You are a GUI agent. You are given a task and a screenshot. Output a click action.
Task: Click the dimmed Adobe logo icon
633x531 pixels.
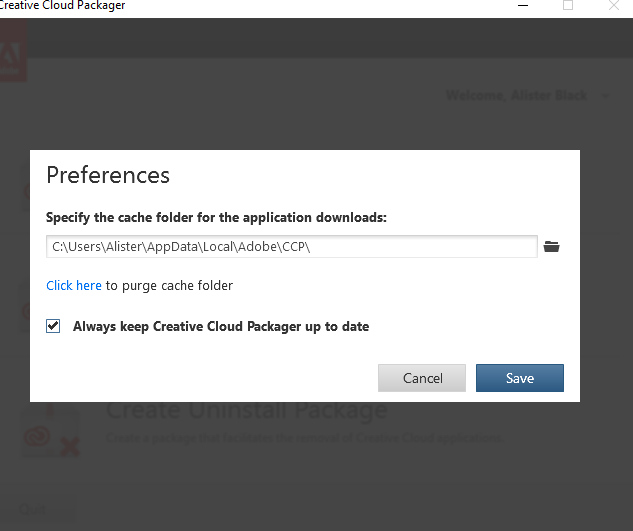click(x=14, y=48)
